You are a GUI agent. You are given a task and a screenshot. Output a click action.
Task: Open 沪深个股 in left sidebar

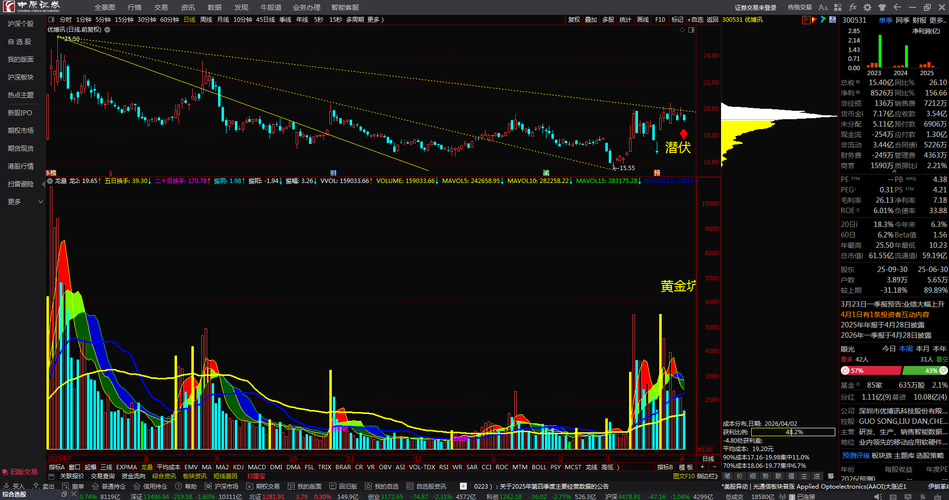tap(21, 24)
